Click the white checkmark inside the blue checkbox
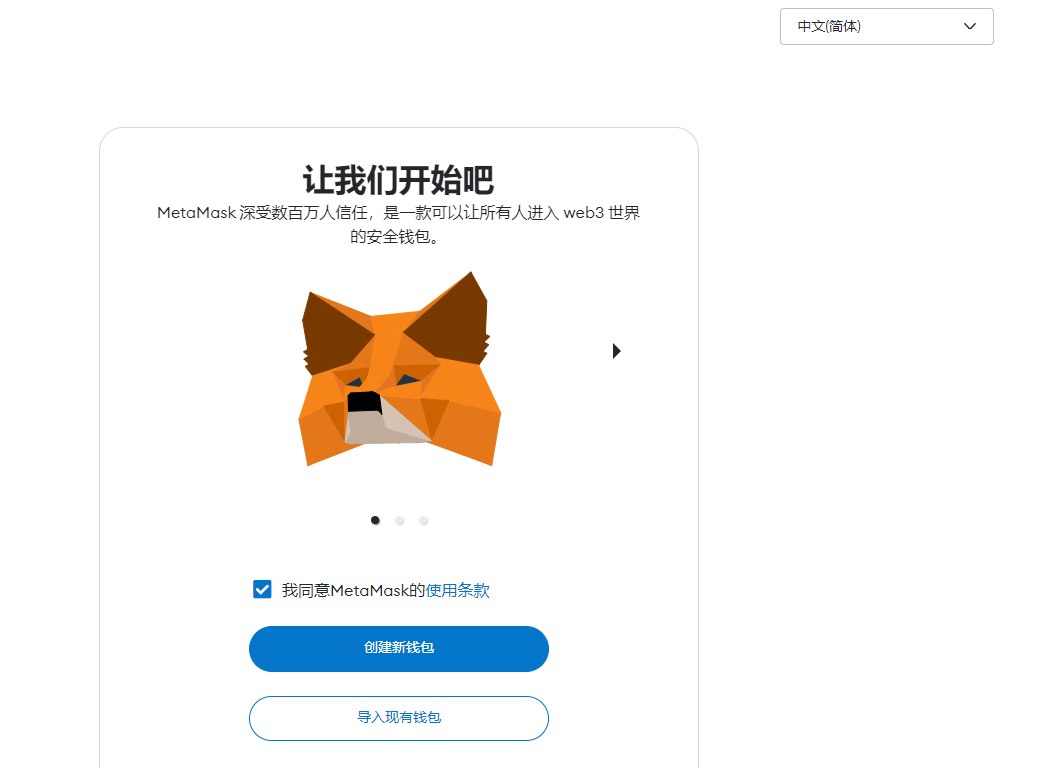Image resolution: width=1059 pixels, height=768 pixels. (x=262, y=589)
